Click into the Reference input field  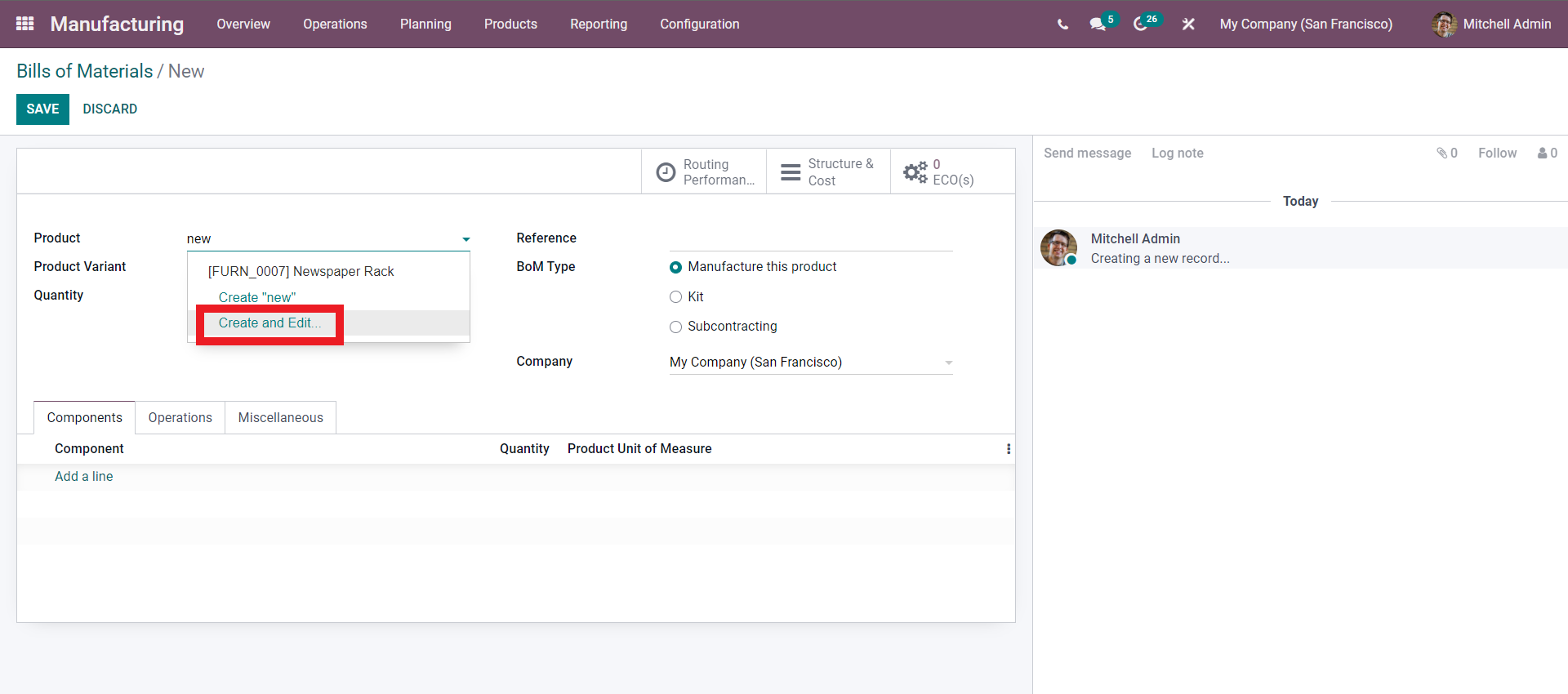(x=810, y=238)
